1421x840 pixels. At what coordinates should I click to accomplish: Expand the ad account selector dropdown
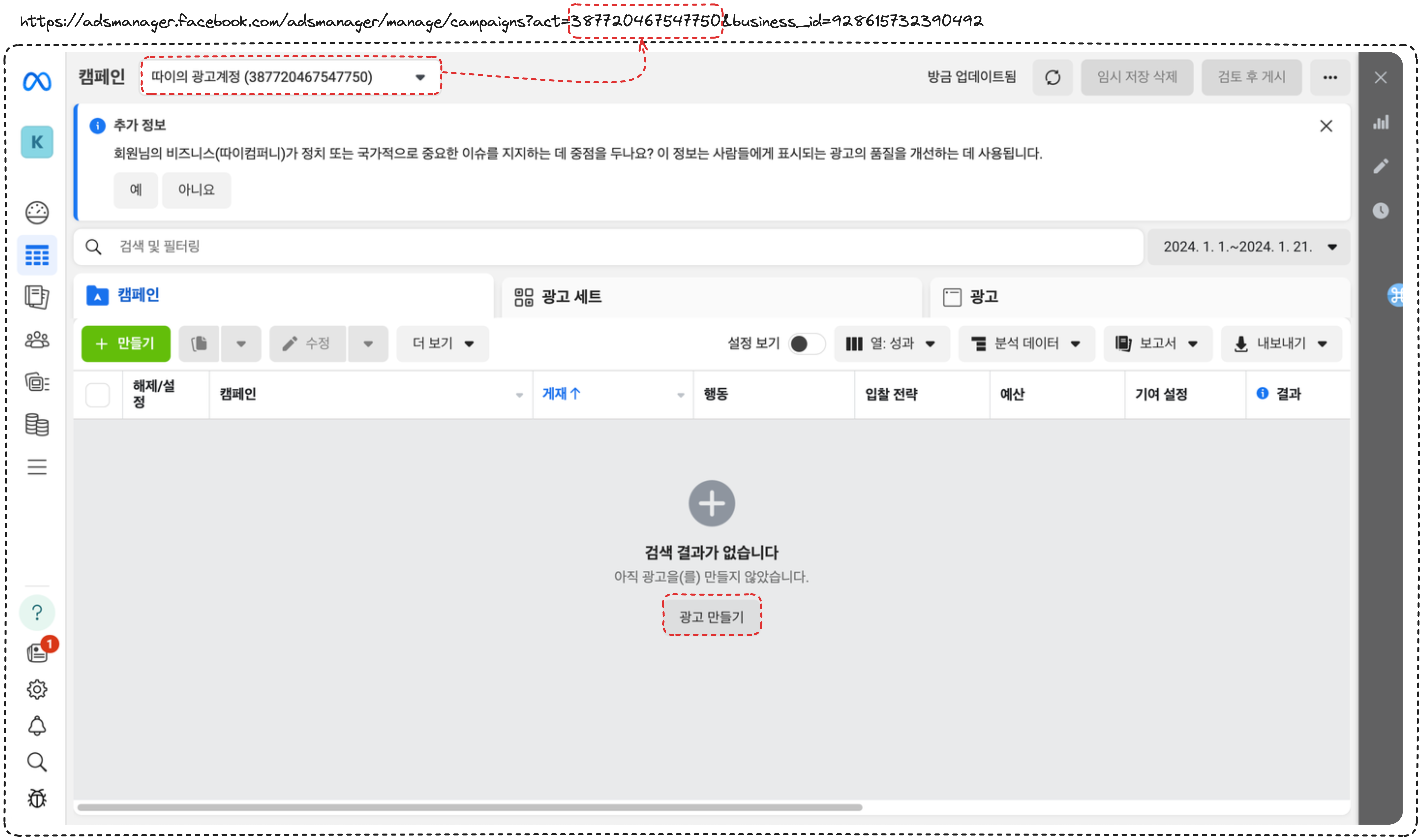290,77
